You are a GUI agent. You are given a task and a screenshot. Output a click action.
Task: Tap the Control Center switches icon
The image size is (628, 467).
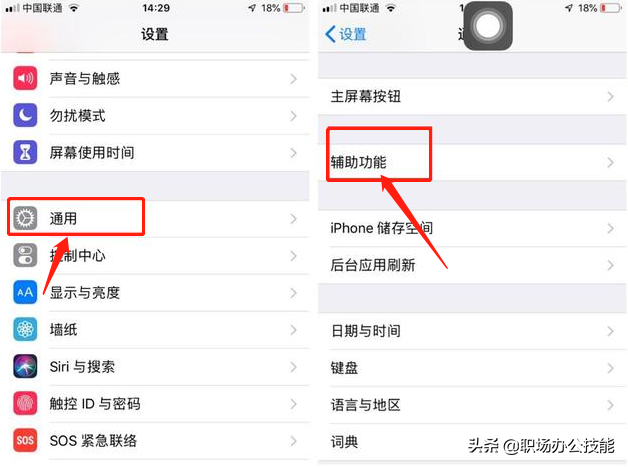coord(25,255)
